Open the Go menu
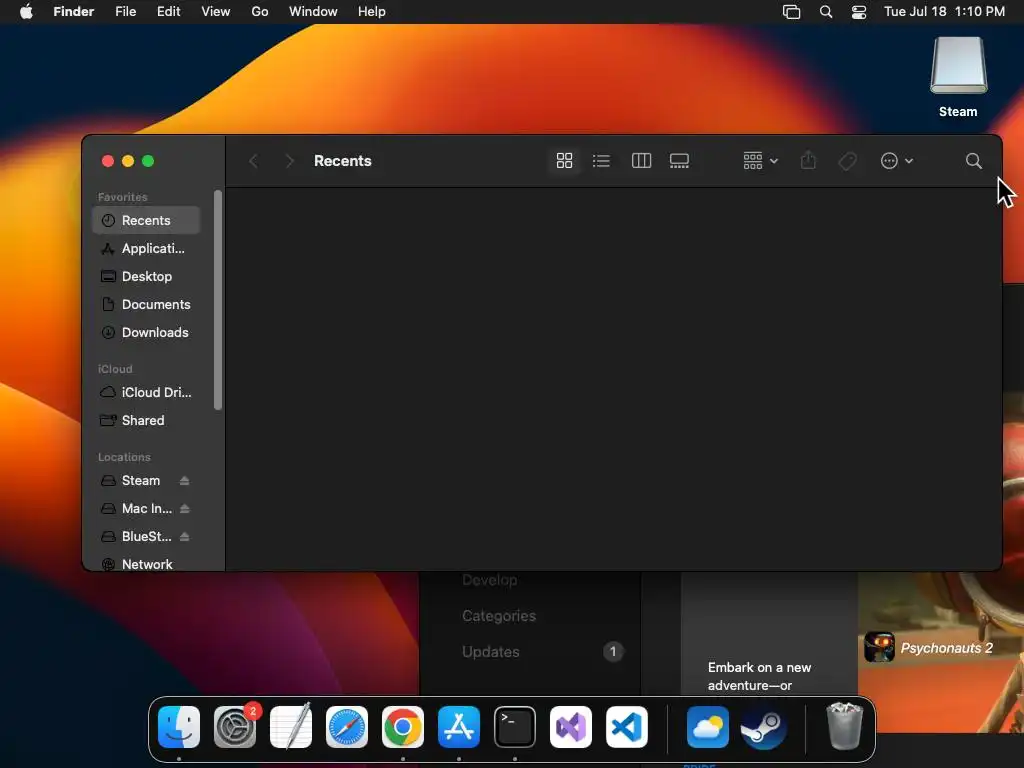The width and height of the screenshot is (1024, 768). [x=260, y=12]
